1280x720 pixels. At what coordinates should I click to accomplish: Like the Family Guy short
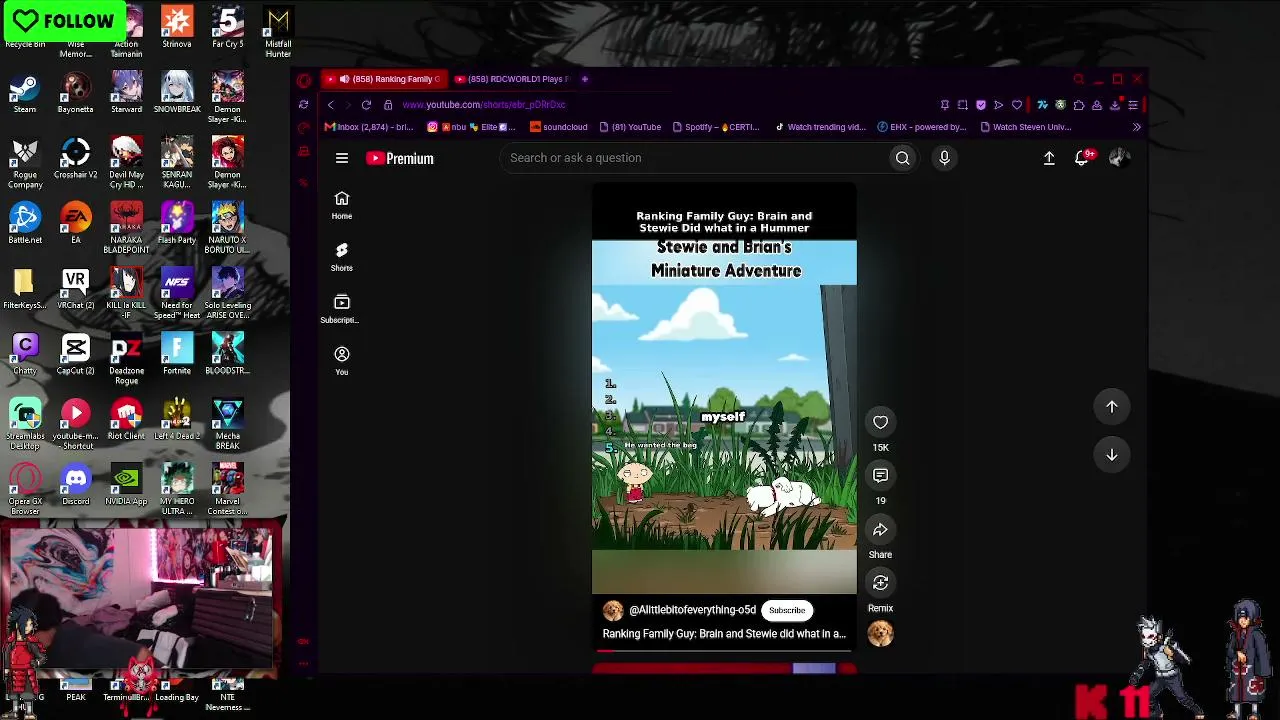click(x=880, y=422)
